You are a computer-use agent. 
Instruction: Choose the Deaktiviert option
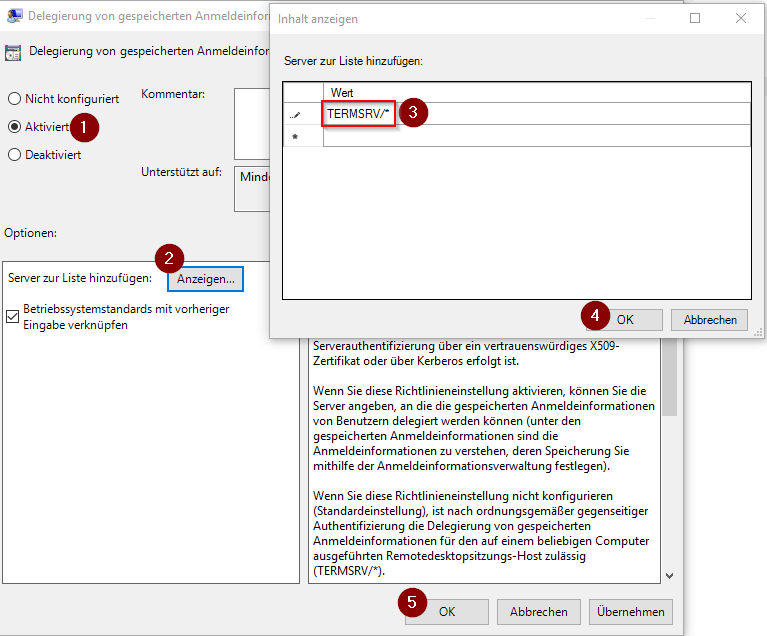[15, 155]
